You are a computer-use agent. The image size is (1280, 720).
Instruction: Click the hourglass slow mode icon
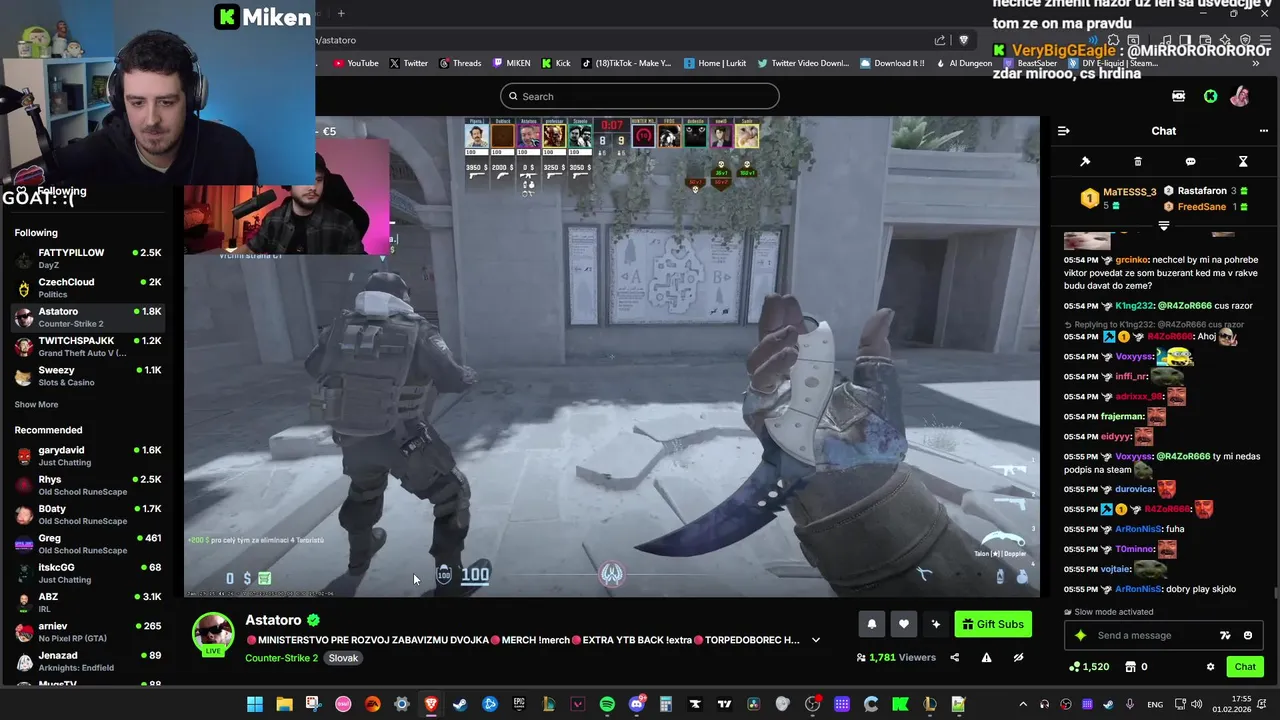click(x=1243, y=161)
